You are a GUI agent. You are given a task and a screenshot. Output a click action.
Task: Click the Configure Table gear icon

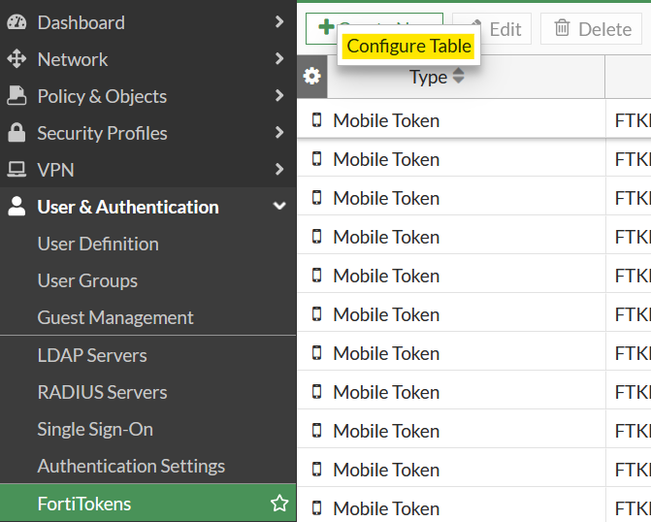pyautogui.click(x=312, y=76)
